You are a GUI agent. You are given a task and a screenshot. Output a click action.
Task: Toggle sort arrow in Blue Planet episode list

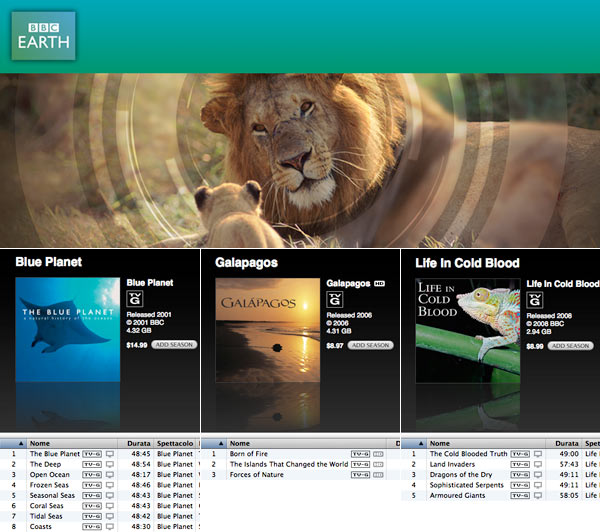click(20, 443)
